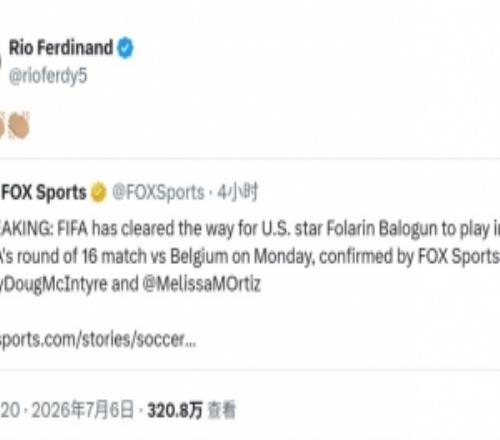Click the 2026年7月6日 post date
Viewport: 500px width, 440px height.
point(82,410)
